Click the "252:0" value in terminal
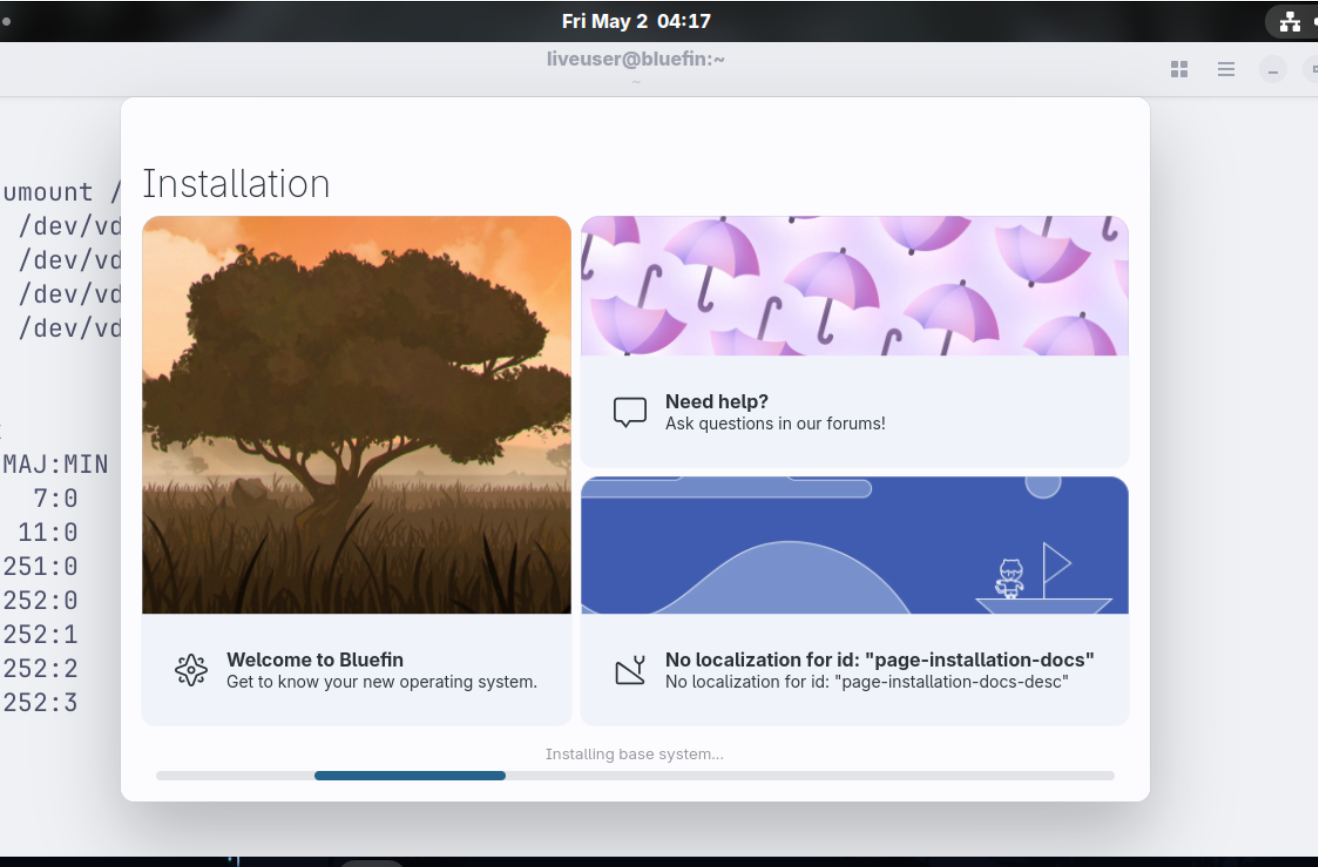Viewport: 1318px width, 867px height. tap(40, 600)
